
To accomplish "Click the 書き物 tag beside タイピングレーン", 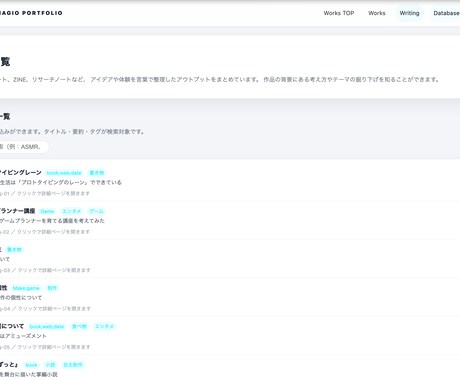I will pos(97,173).
